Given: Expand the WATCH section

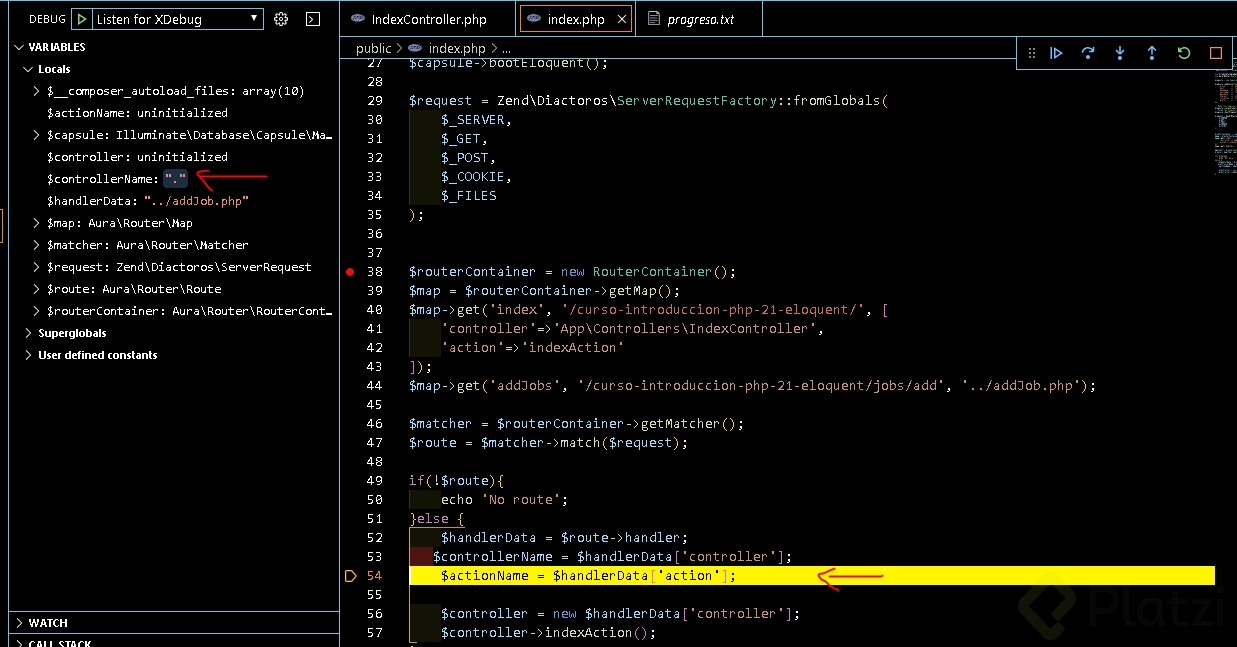Looking at the screenshot, I should tap(19, 623).
